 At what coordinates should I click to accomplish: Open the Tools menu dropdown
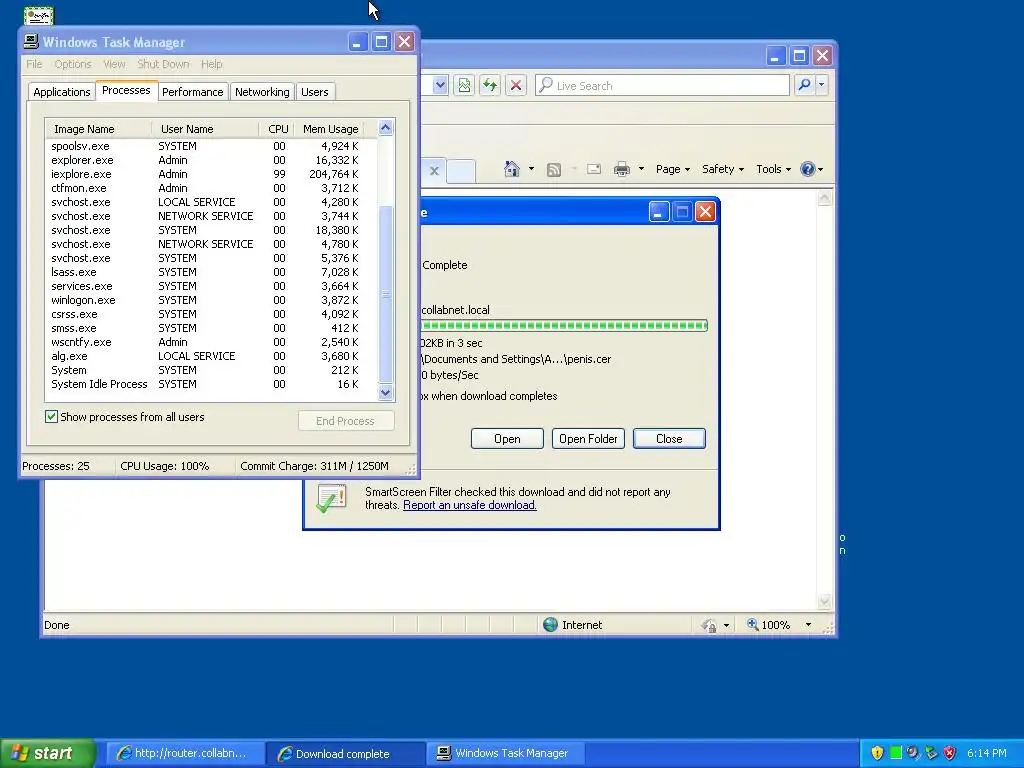click(x=773, y=169)
